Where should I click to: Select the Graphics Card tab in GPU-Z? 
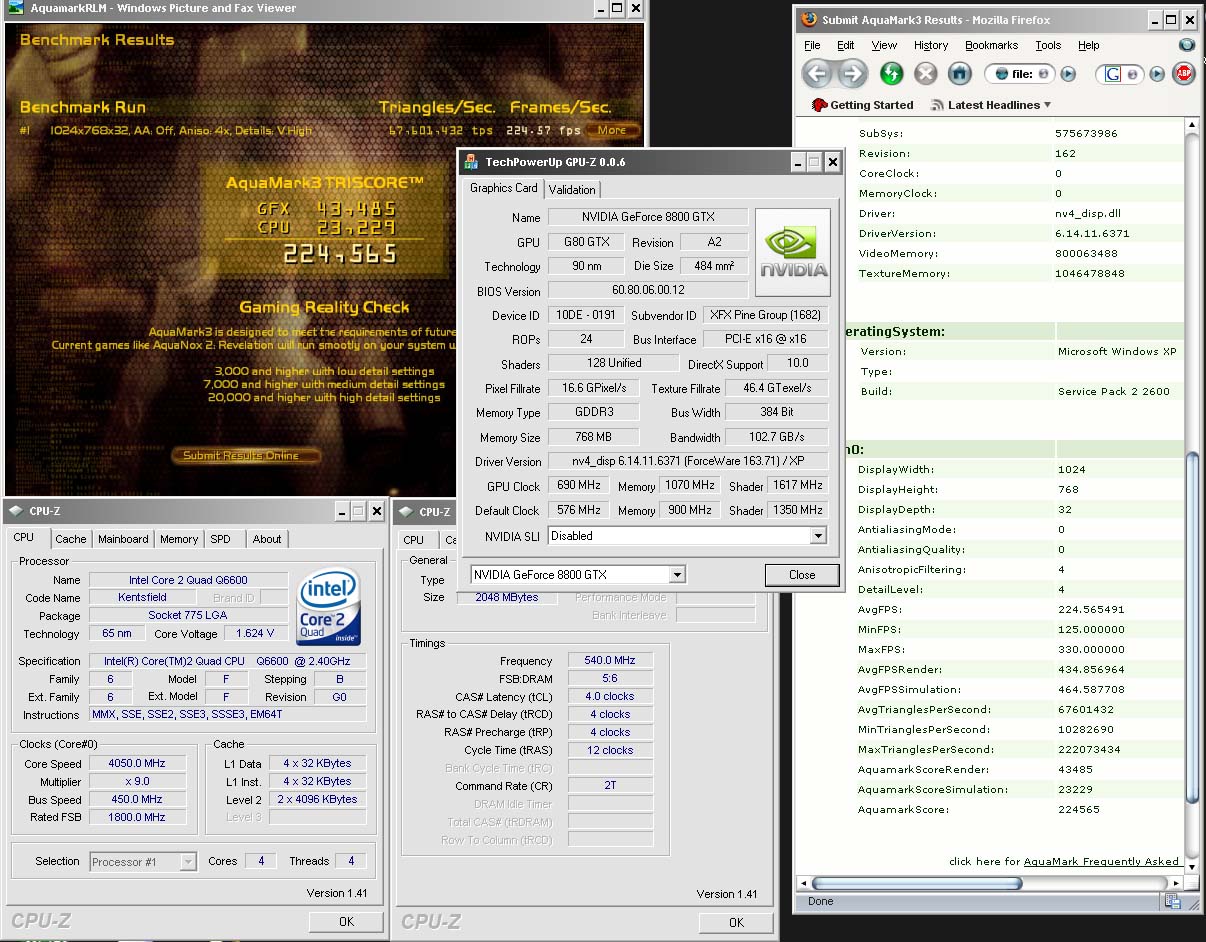tap(504, 188)
